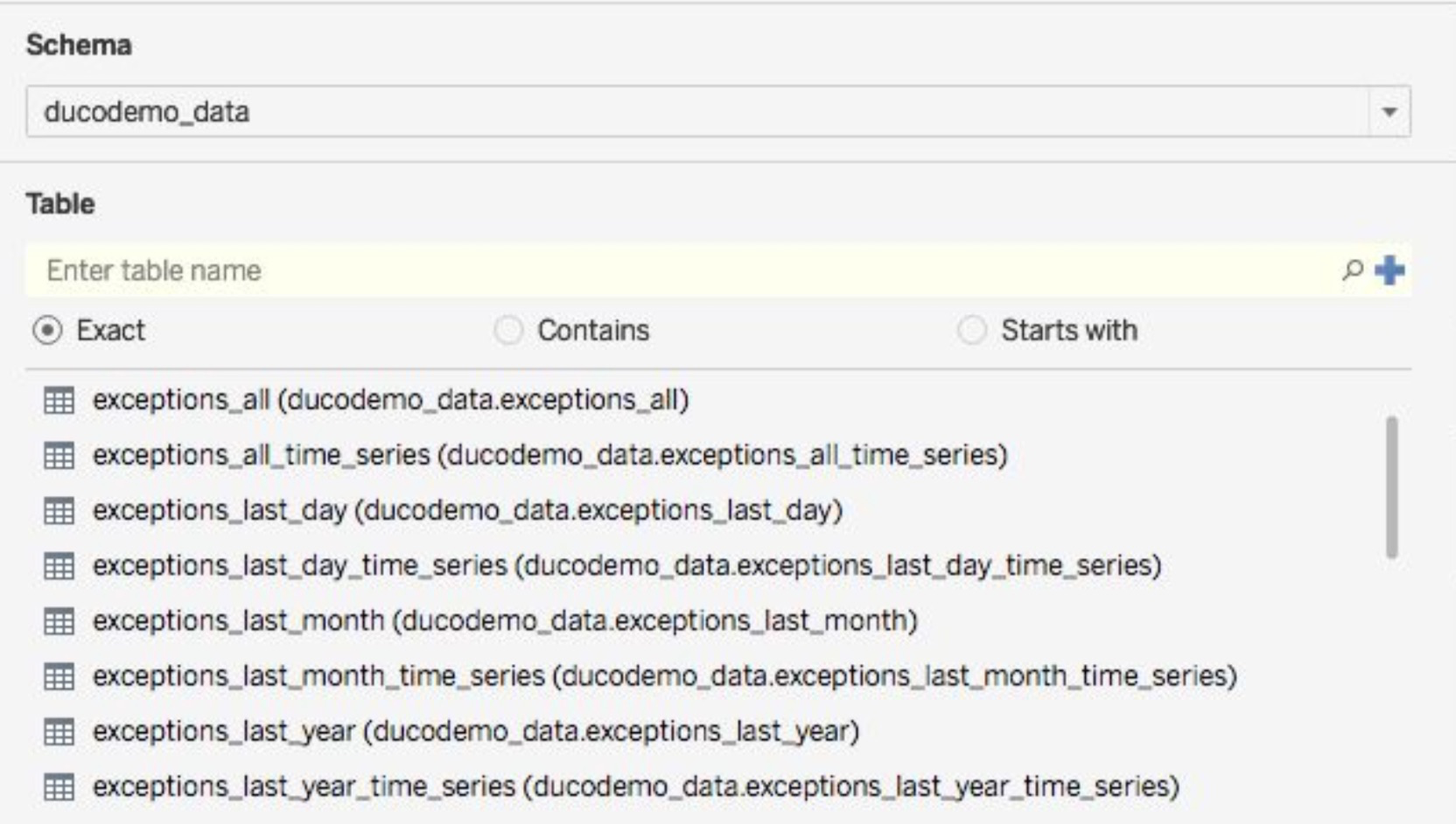The width and height of the screenshot is (1456, 824).
Task: Select the Starts with radio button
Action: click(x=971, y=331)
